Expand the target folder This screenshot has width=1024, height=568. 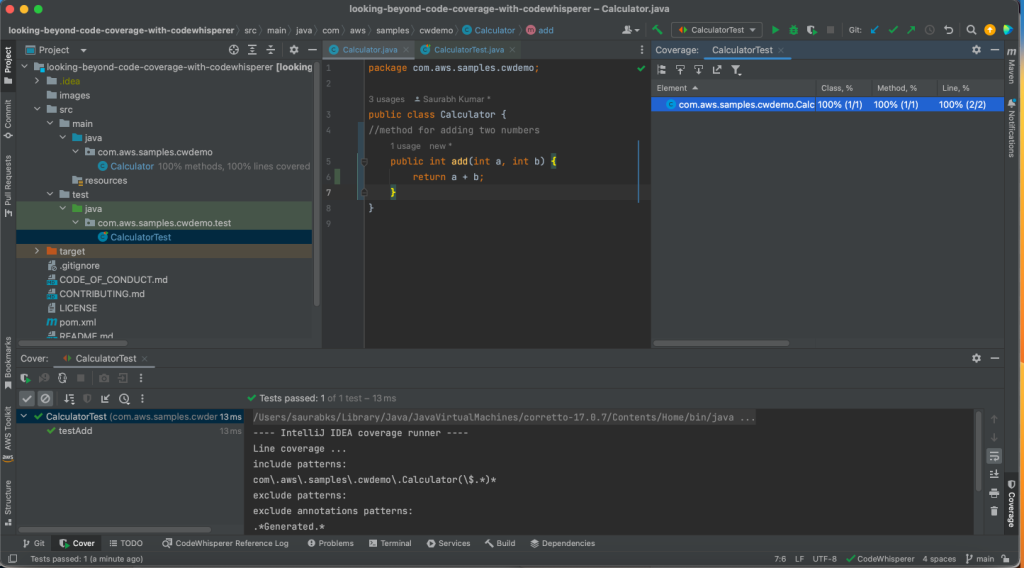[37, 251]
